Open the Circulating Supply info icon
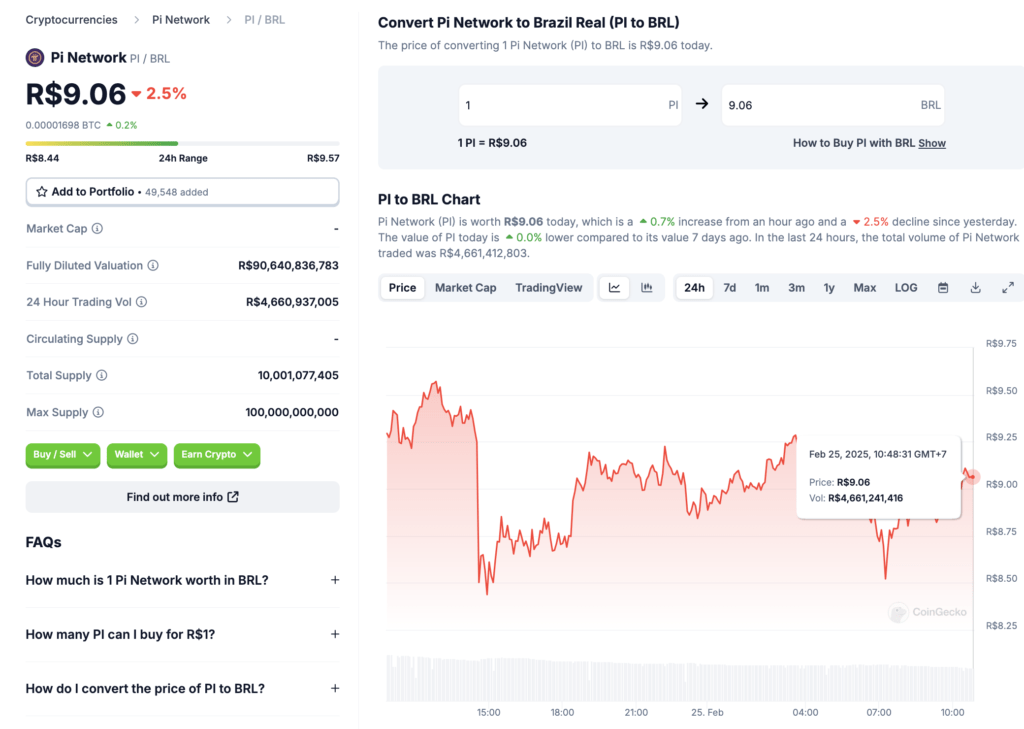The height and width of the screenshot is (729, 1024). 133,338
